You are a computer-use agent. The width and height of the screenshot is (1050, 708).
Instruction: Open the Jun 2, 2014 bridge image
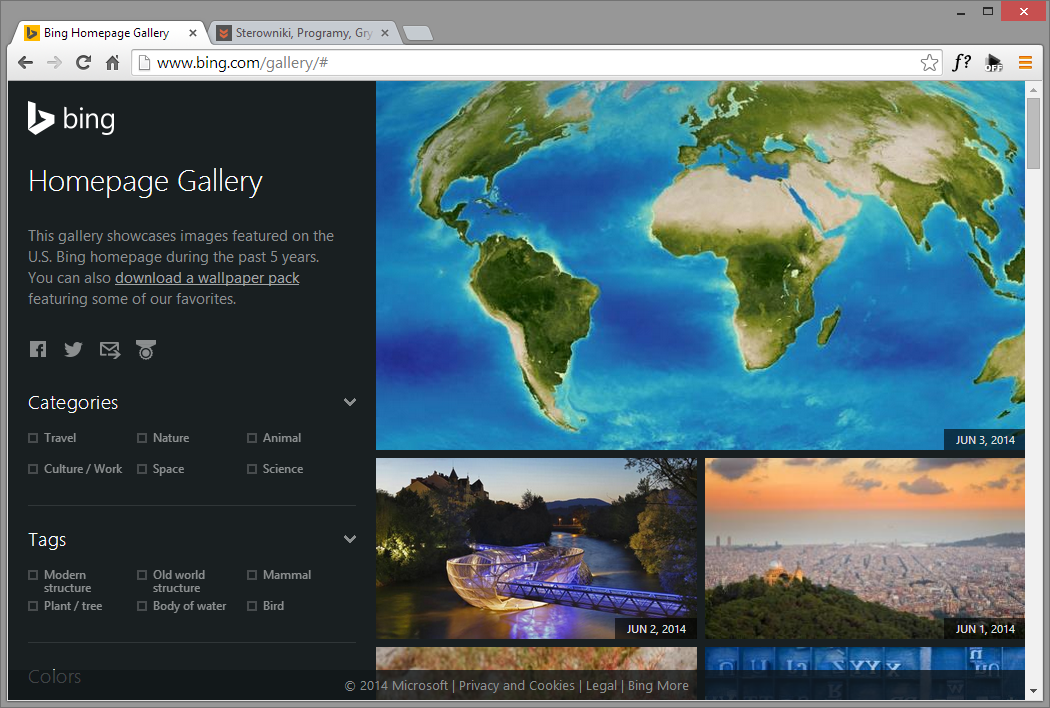[x=536, y=548]
